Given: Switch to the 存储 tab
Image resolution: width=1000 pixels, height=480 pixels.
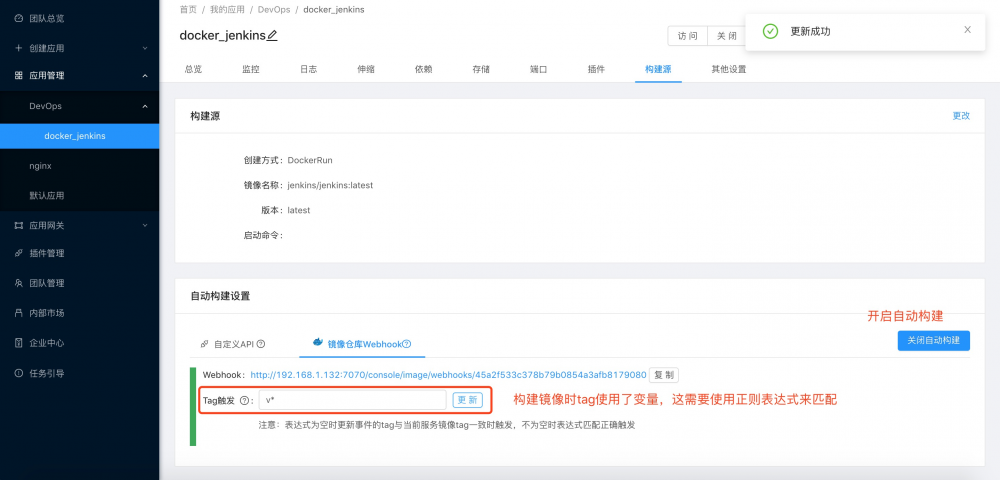Looking at the screenshot, I should pos(481,69).
